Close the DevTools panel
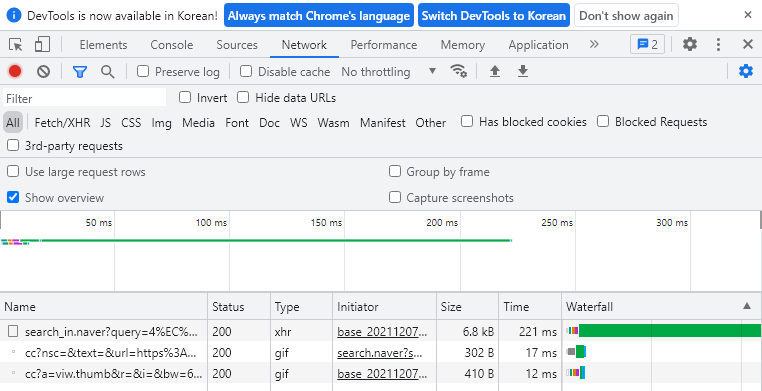 click(x=748, y=45)
